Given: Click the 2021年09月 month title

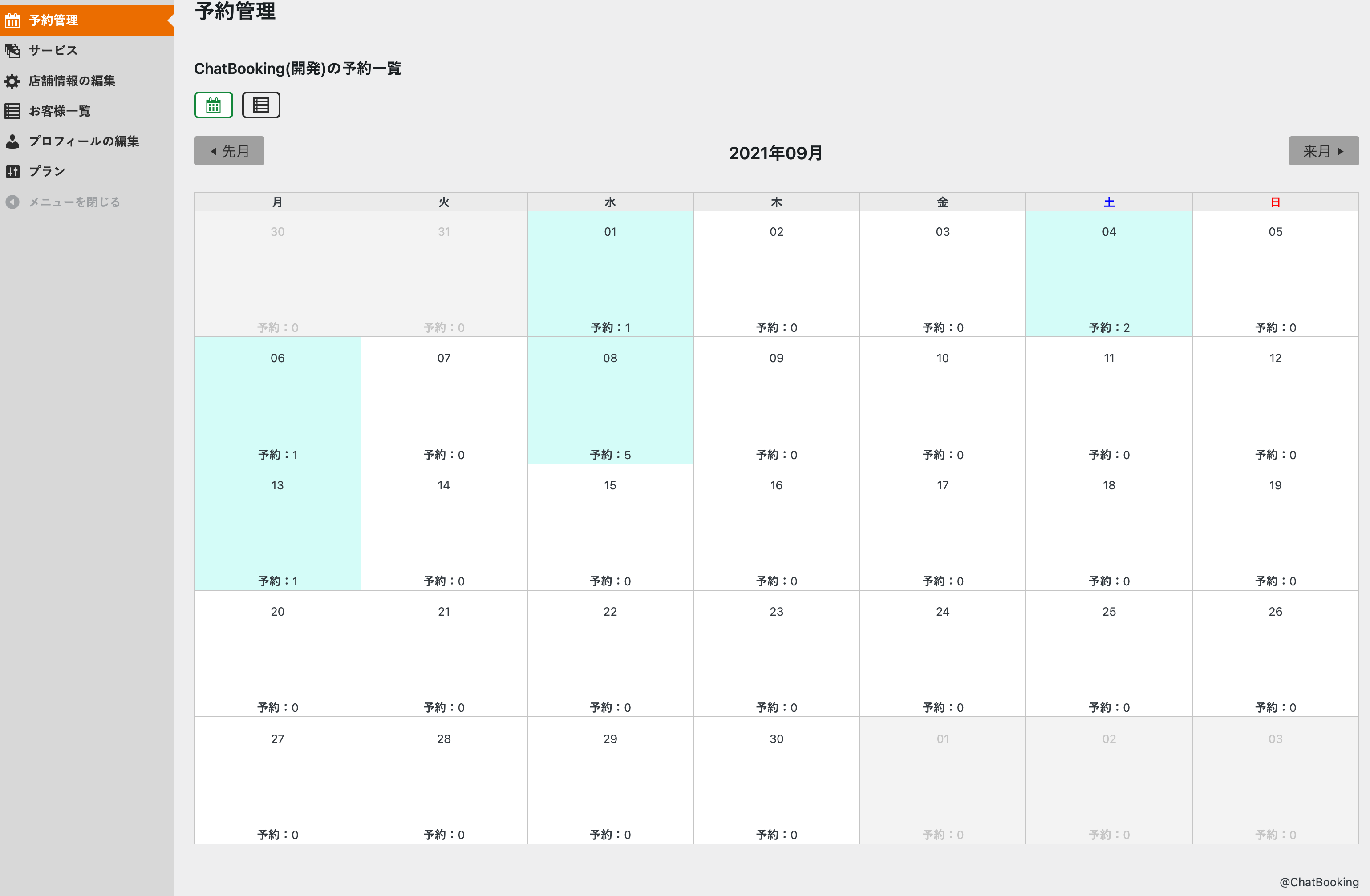Looking at the screenshot, I should point(775,153).
